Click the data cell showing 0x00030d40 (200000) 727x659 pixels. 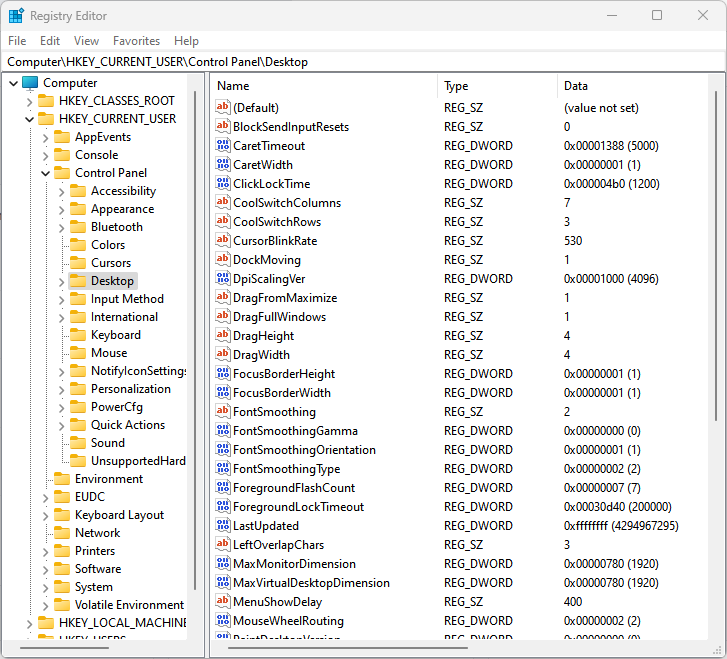pyautogui.click(x=617, y=507)
